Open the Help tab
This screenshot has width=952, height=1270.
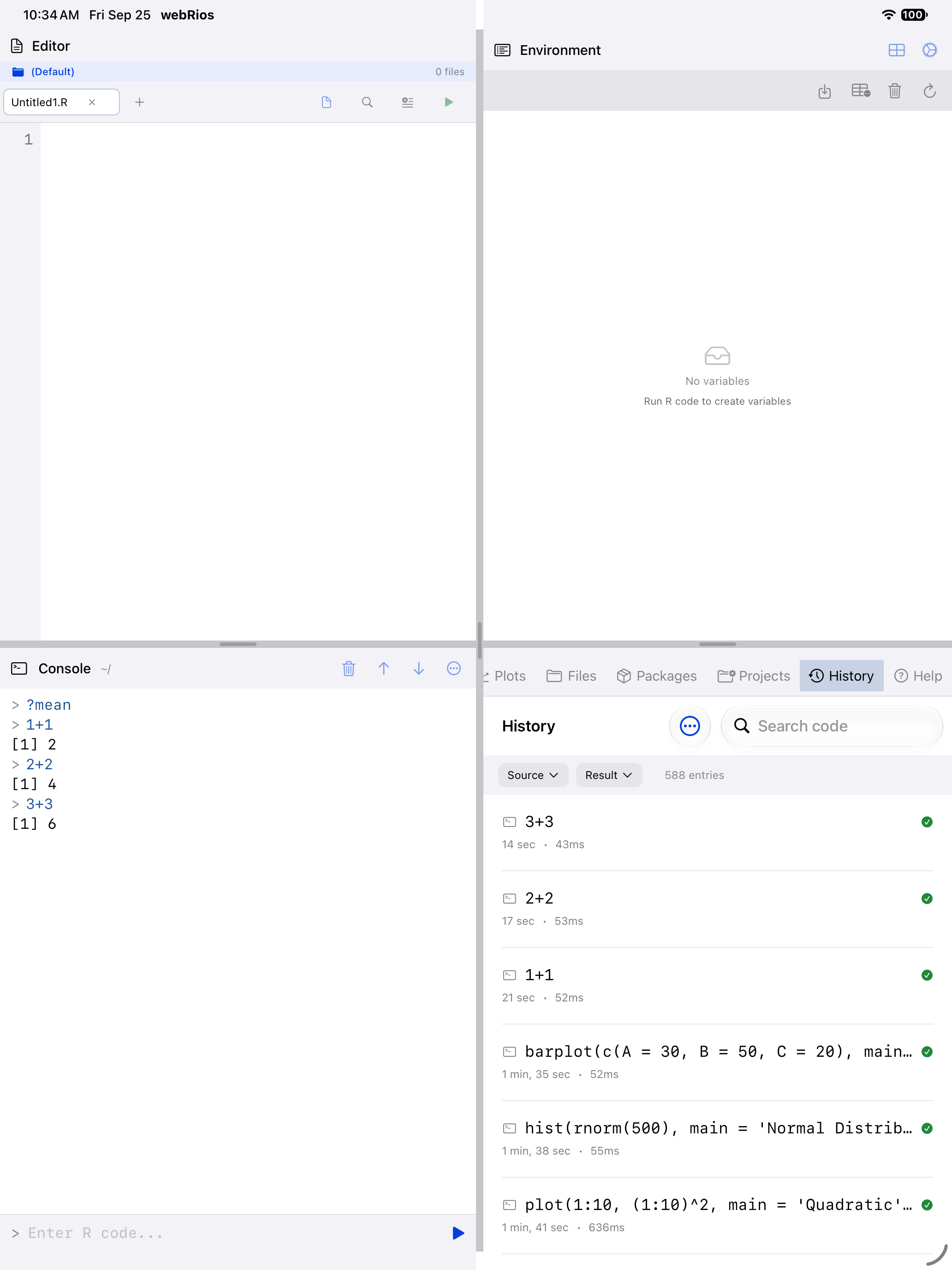pyautogui.click(x=918, y=676)
